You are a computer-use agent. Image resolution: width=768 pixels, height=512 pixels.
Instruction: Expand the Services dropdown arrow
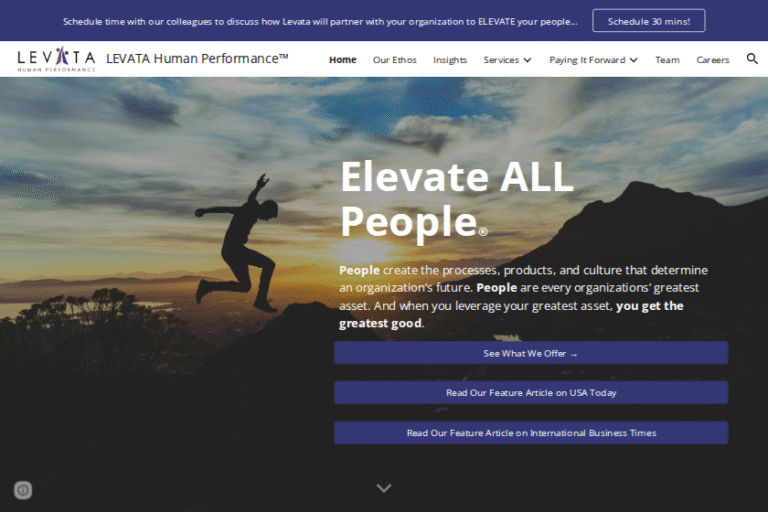tap(527, 60)
